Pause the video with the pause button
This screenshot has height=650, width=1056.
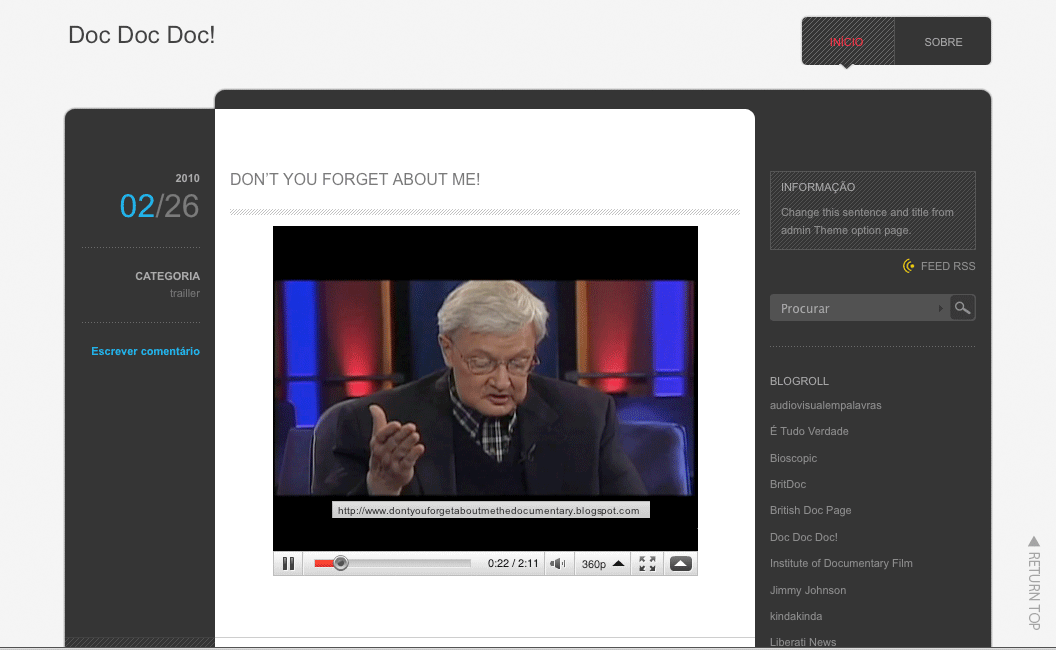[288, 564]
